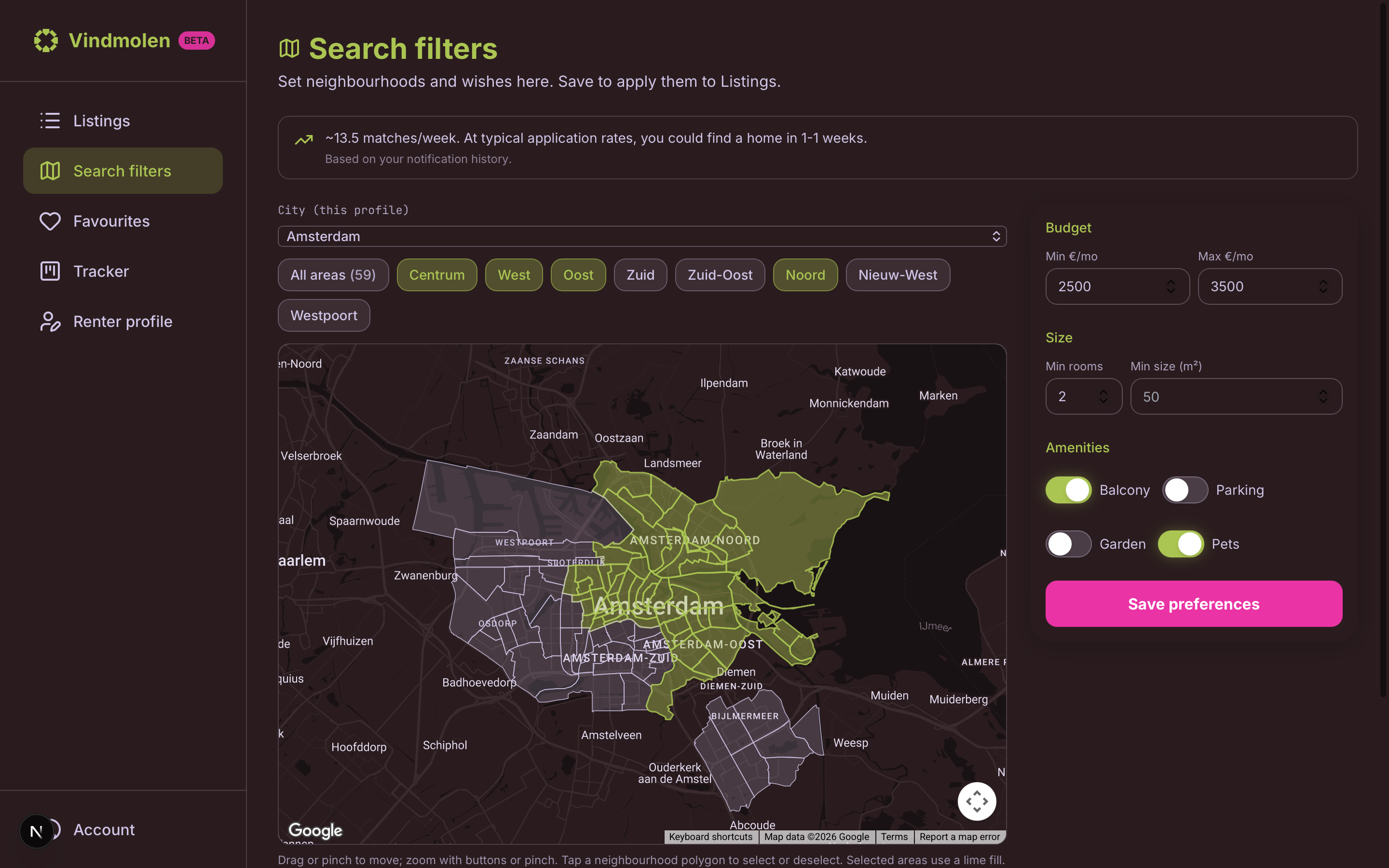Click the Renter profile person icon

(50, 322)
